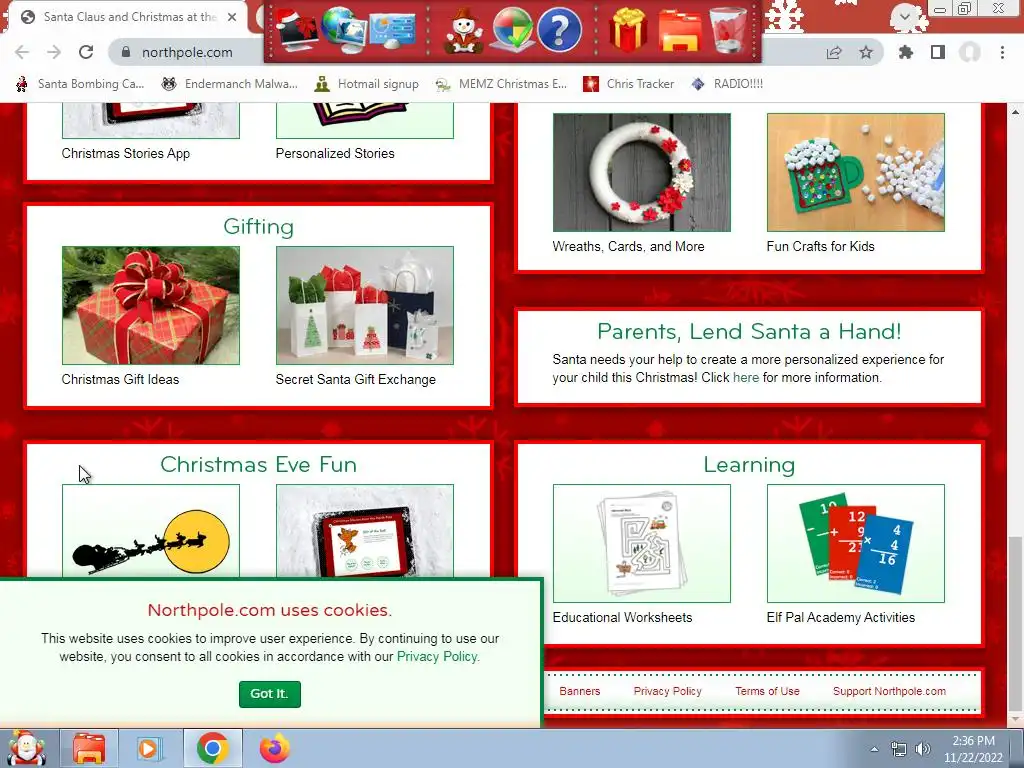Click the Secret Santa gift bags image
This screenshot has height=768, width=1024.
364,305
